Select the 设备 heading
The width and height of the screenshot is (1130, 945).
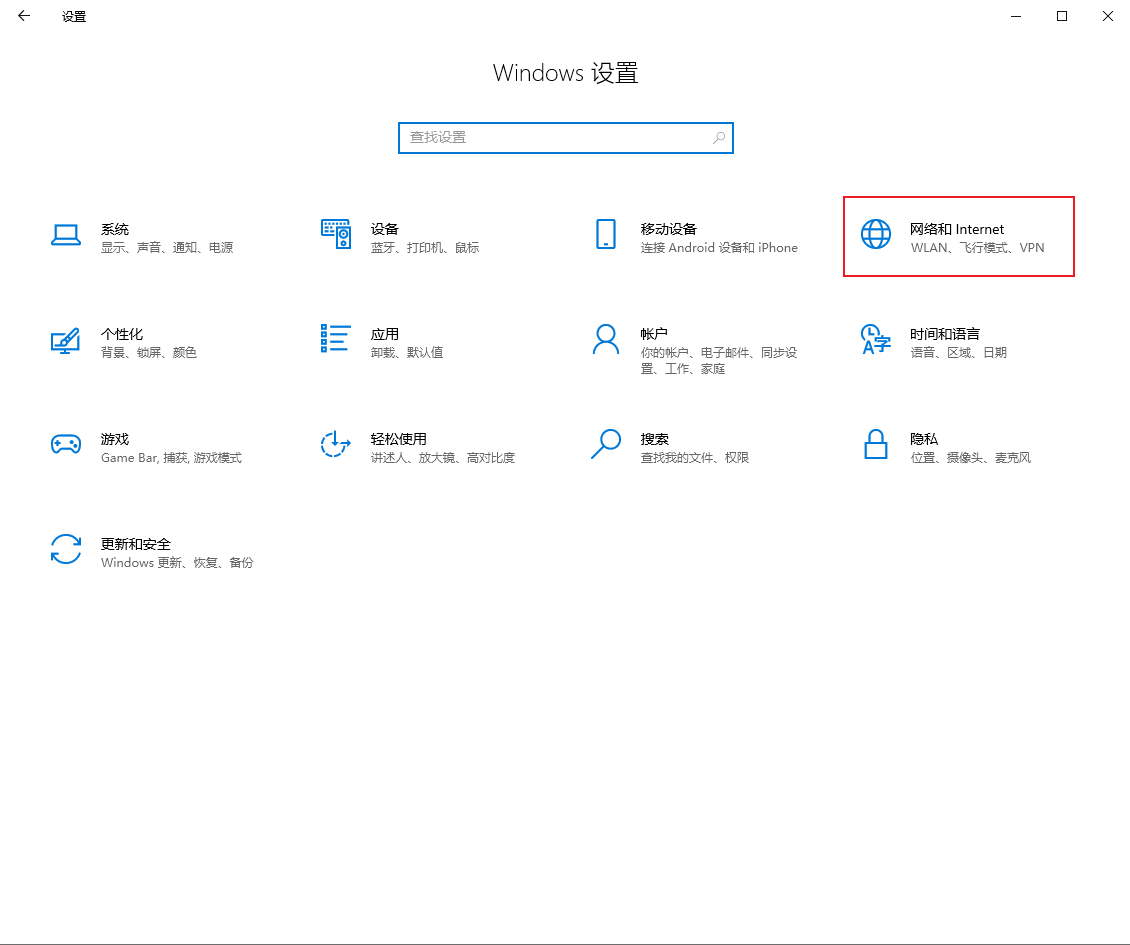click(384, 229)
